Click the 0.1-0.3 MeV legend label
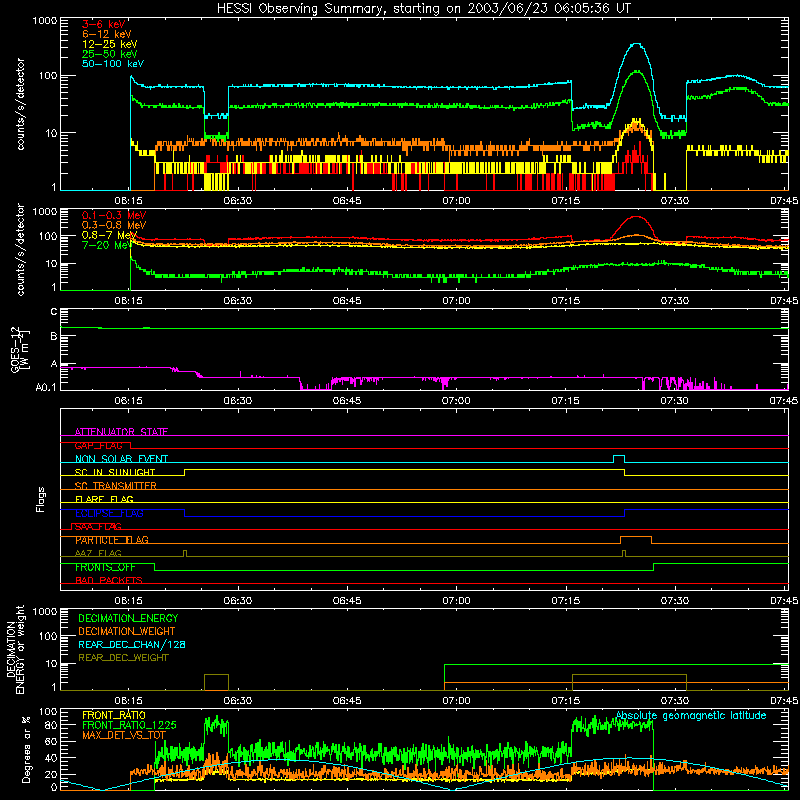The image size is (800, 800). [x=114, y=215]
